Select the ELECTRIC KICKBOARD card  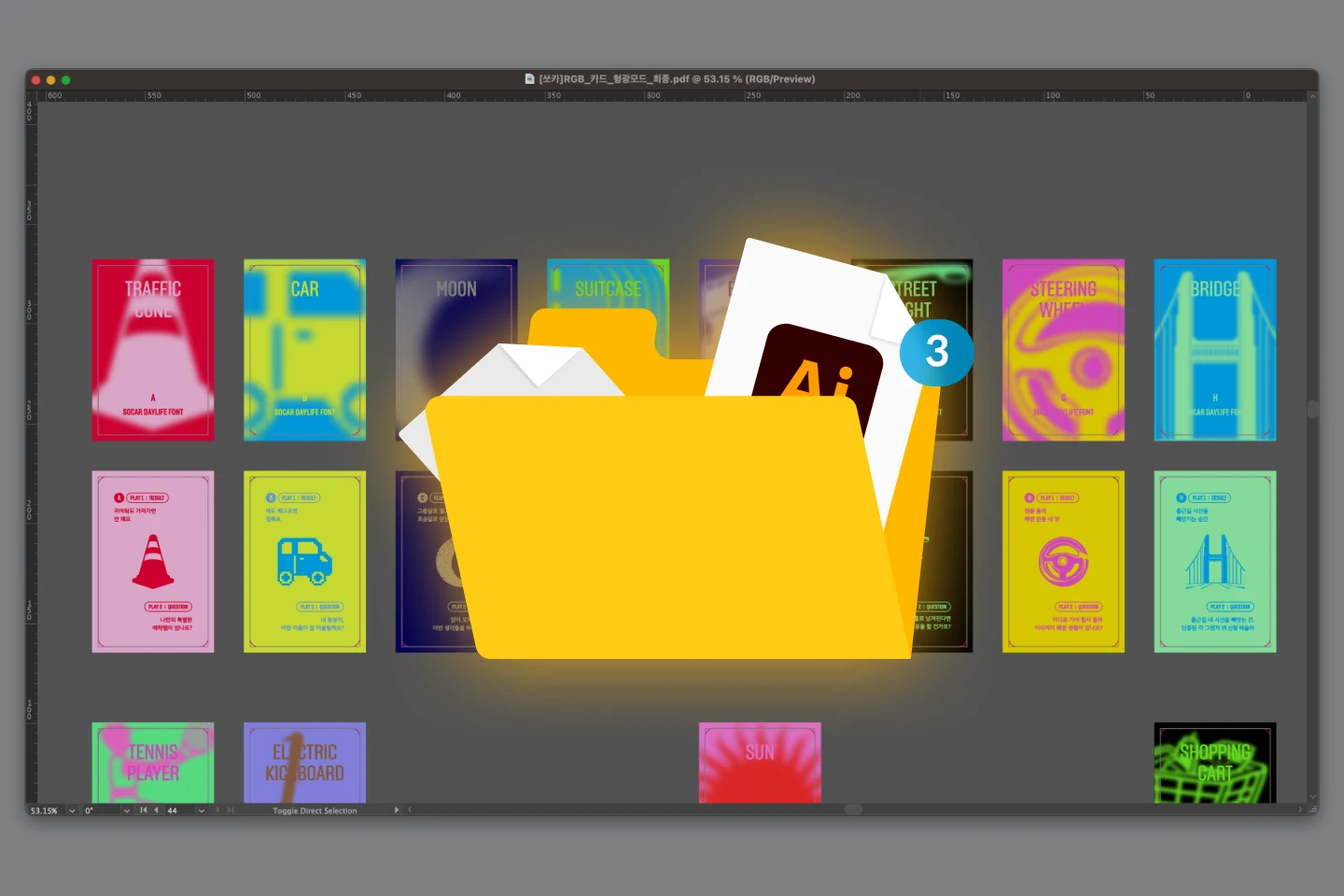coord(304,763)
